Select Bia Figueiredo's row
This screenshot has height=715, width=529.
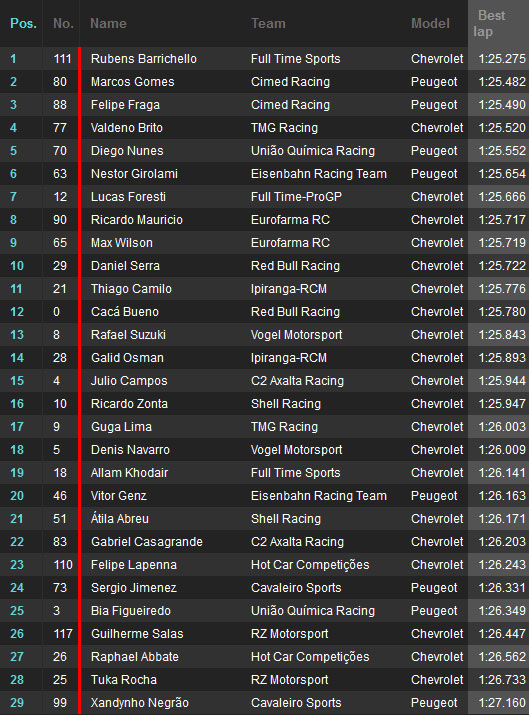click(x=264, y=611)
